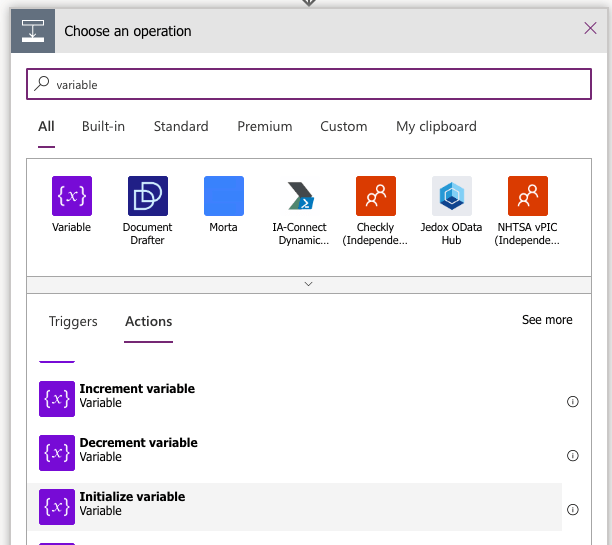Screen dimensions: 612x545
Task: Collapse the connectors list chevron
Action: coord(308,284)
